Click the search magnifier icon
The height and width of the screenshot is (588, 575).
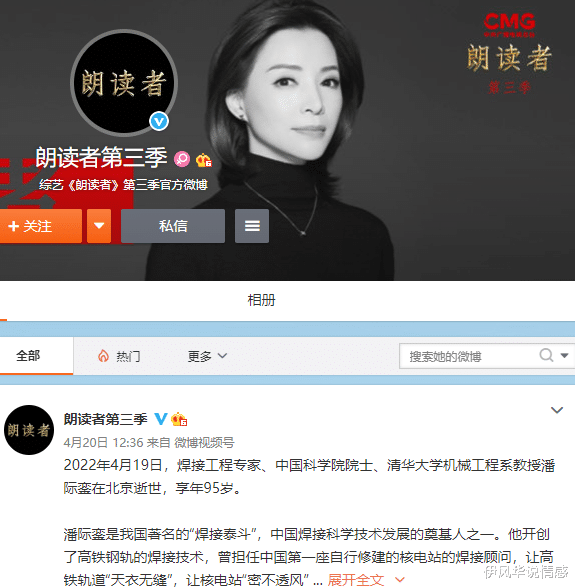click(x=546, y=355)
